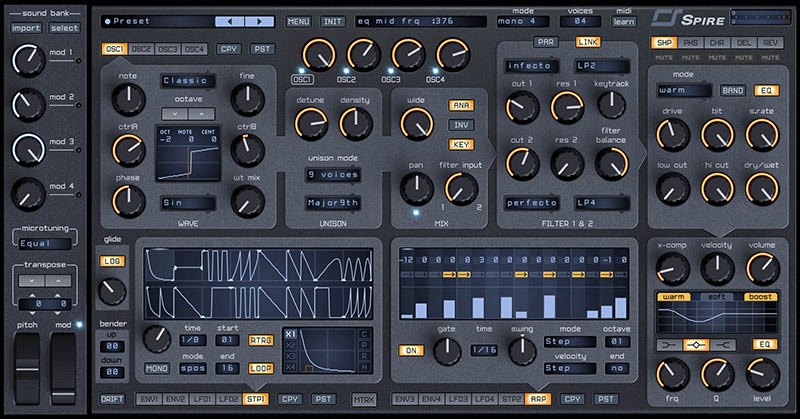Open the LP2 filter mode dropdown
Screen dimensions: 800x419
(x=602, y=66)
